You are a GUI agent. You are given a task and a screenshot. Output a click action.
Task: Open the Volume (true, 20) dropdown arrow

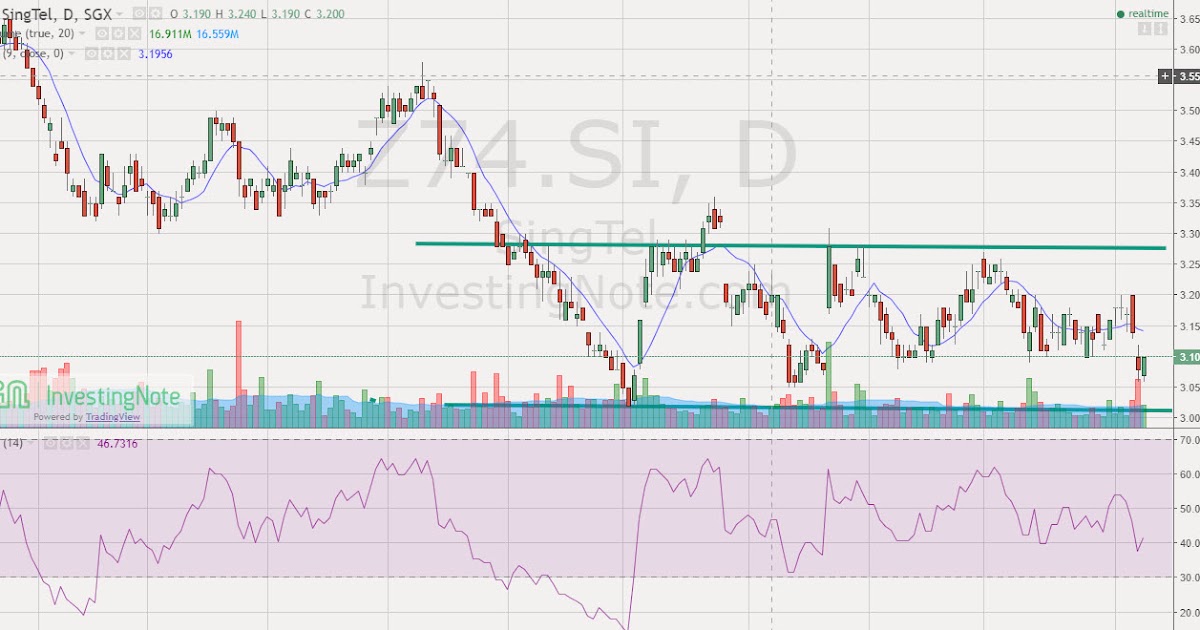pos(82,33)
